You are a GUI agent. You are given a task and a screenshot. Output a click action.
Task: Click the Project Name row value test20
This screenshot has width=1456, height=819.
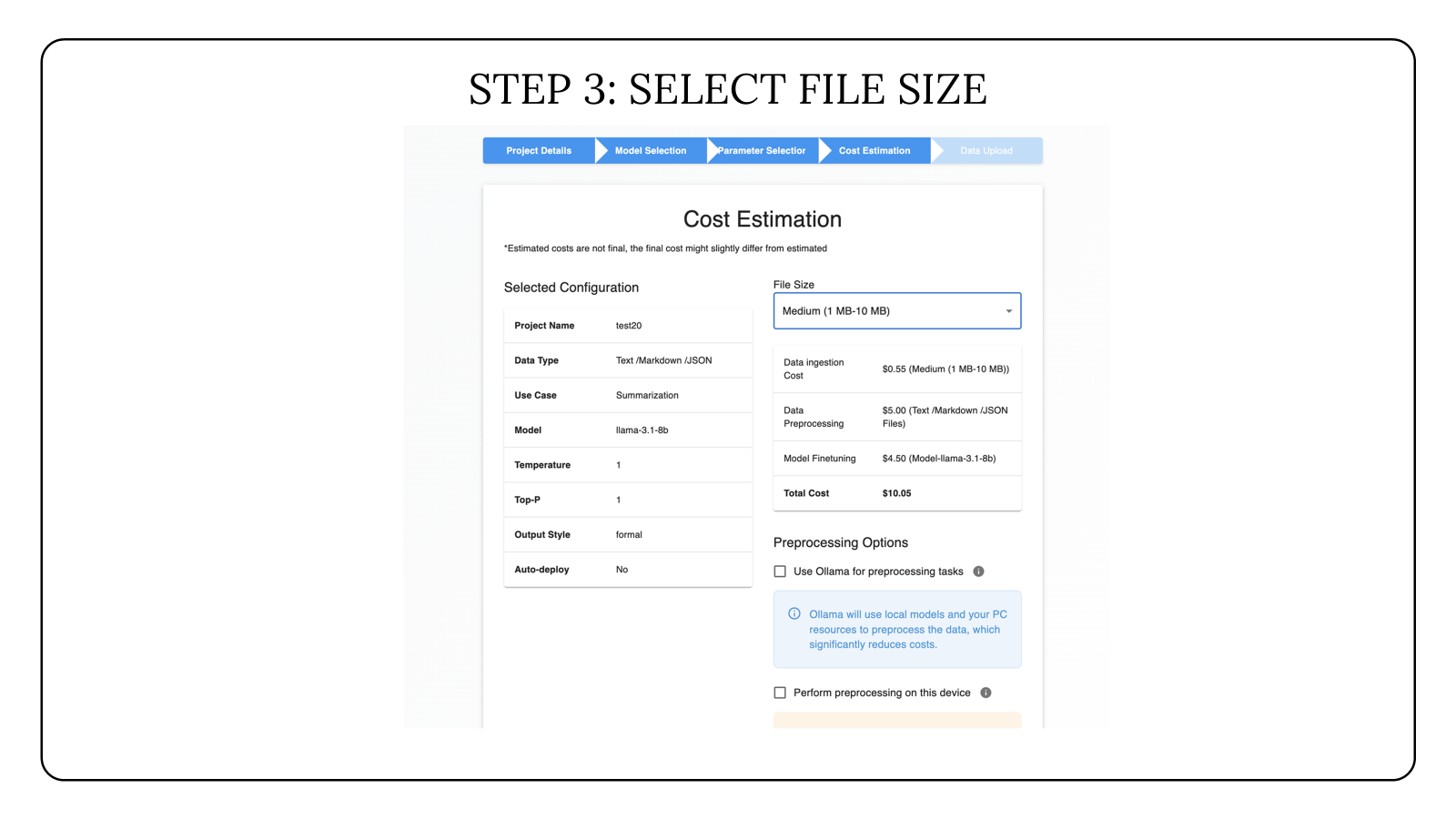(x=629, y=326)
